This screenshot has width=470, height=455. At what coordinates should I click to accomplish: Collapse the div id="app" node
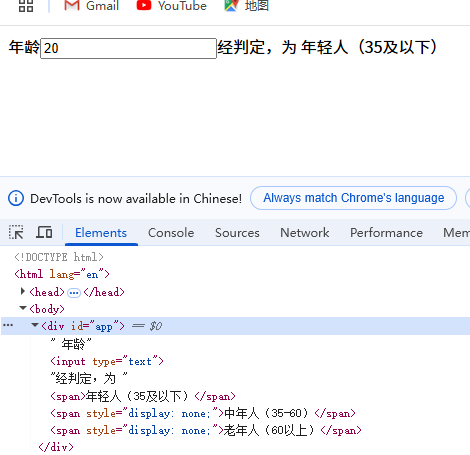click(x=35, y=325)
